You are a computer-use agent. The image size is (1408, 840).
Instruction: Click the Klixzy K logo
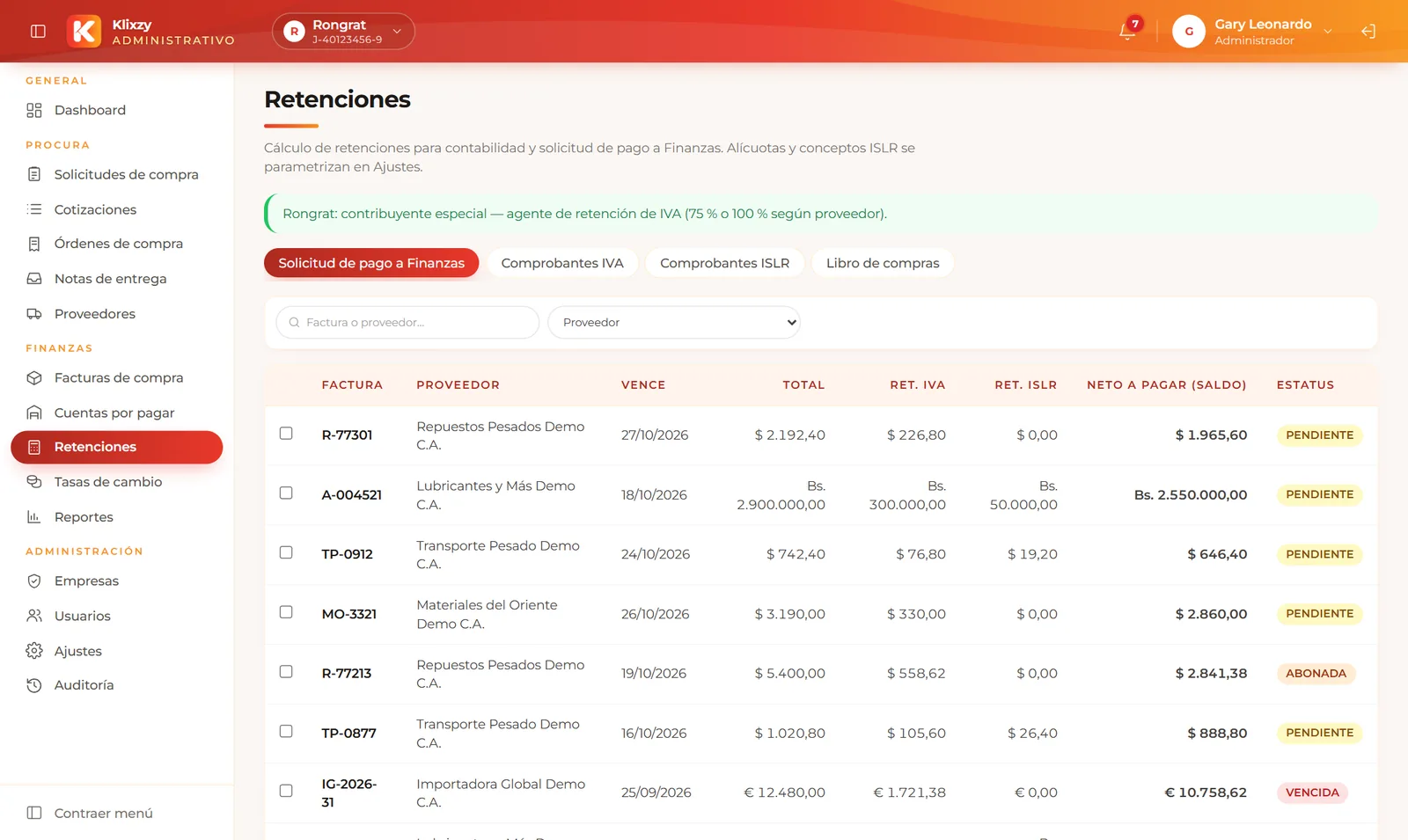click(x=84, y=32)
